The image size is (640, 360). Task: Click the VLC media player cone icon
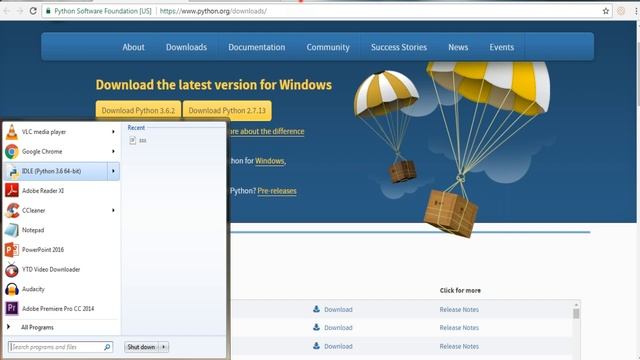(x=12, y=132)
